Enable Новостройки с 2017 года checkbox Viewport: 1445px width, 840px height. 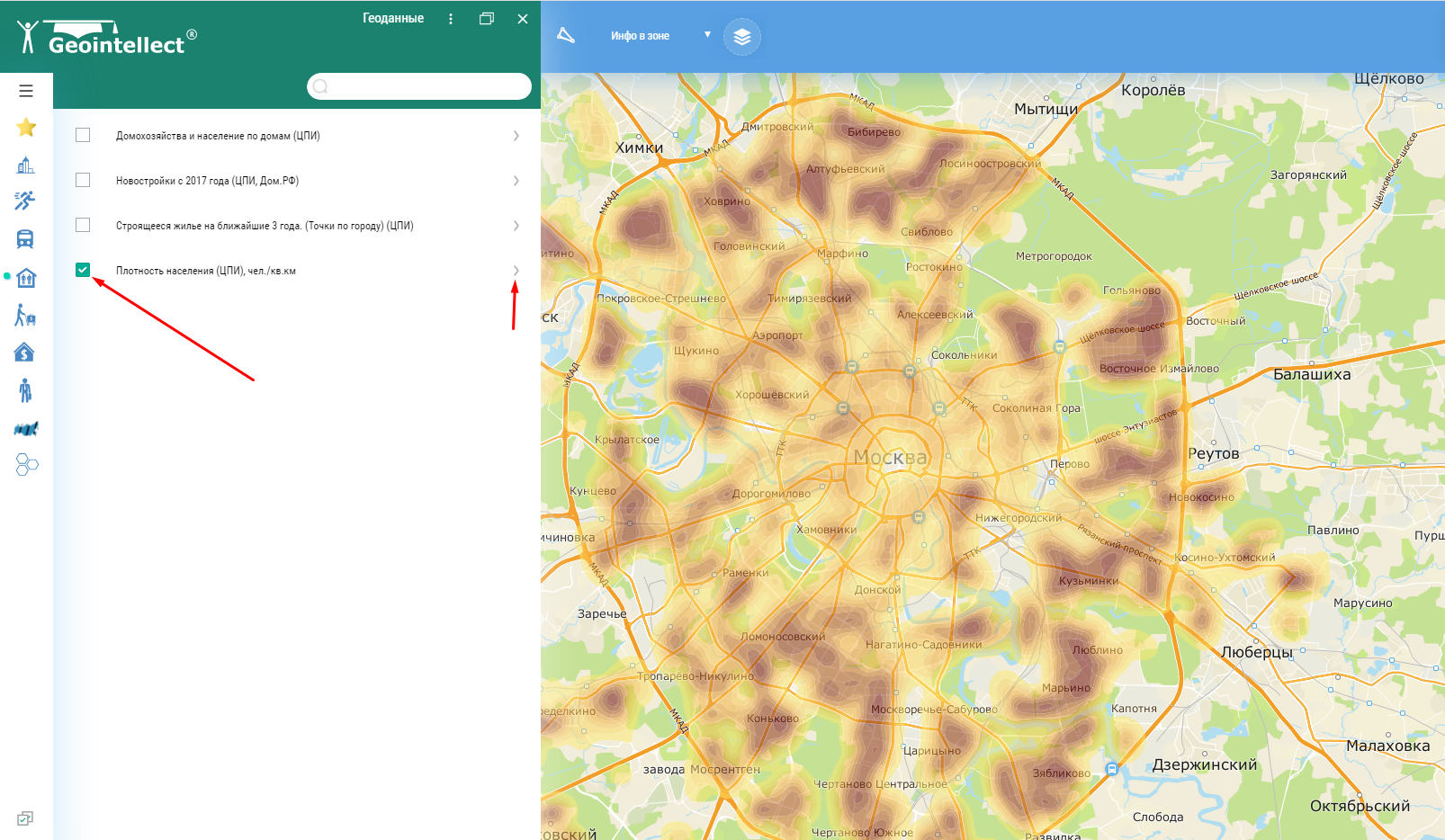(83, 180)
